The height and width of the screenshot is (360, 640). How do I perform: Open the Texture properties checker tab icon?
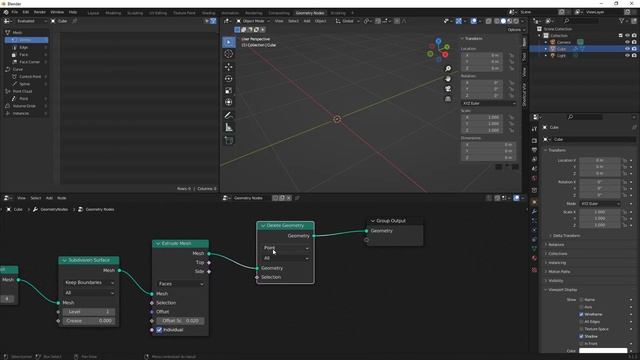(x=534, y=270)
